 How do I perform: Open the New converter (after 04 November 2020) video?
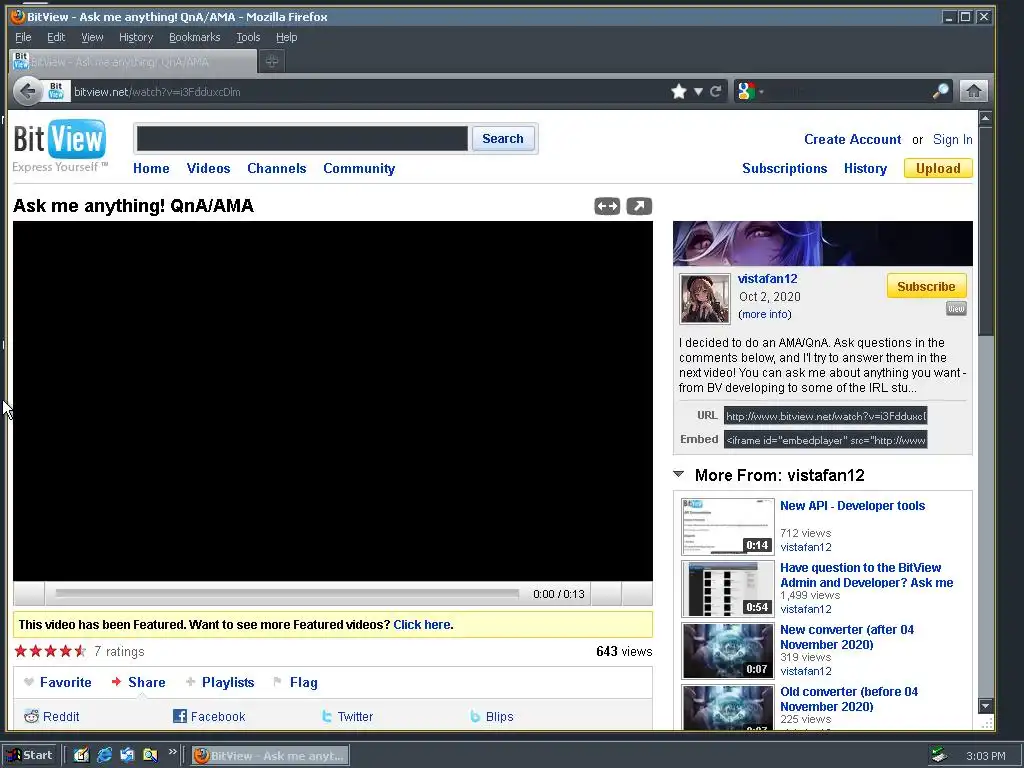(847, 637)
